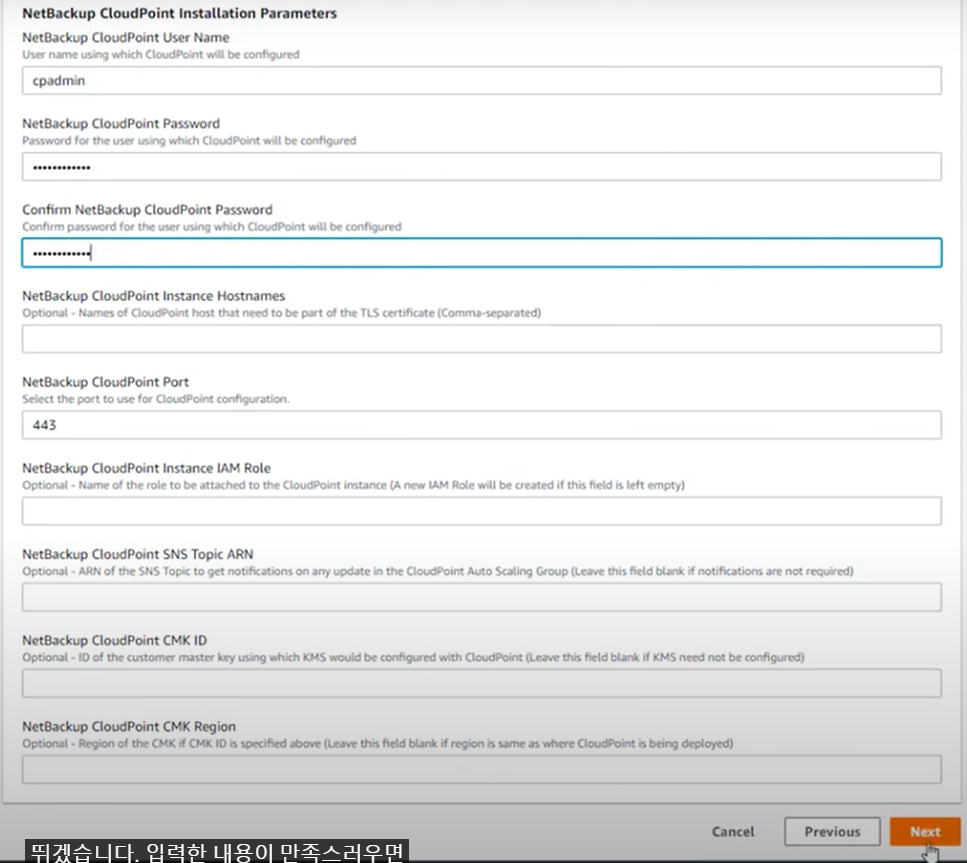The width and height of the screenshot is (967, 863).
Task: Click the CloudPoint CMK ID field
Action: pyautogui.click(x=482, y=683)
